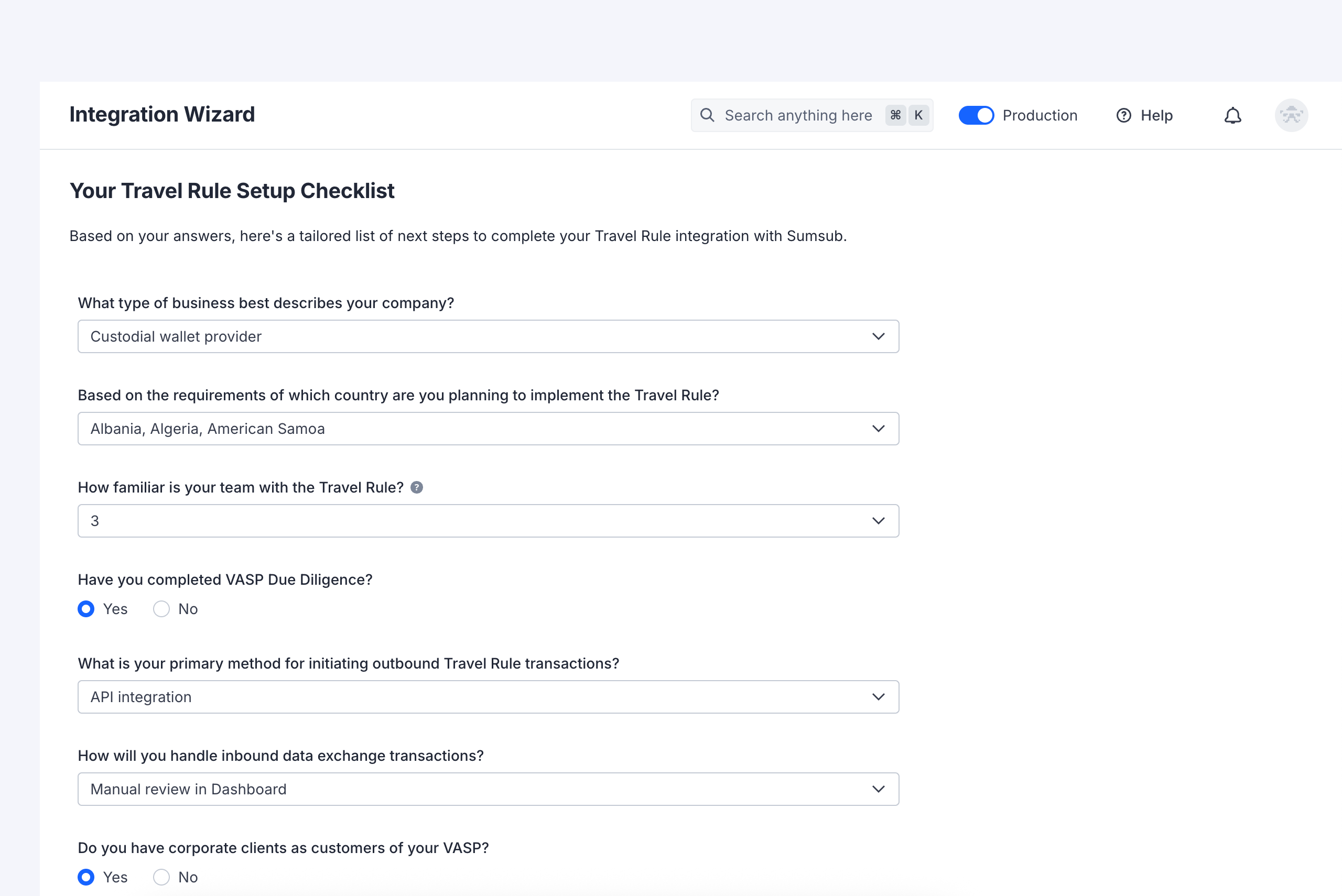This screenshot has height=896, width=1342.
Task: Open the business type dropdown
Action: 488,336
